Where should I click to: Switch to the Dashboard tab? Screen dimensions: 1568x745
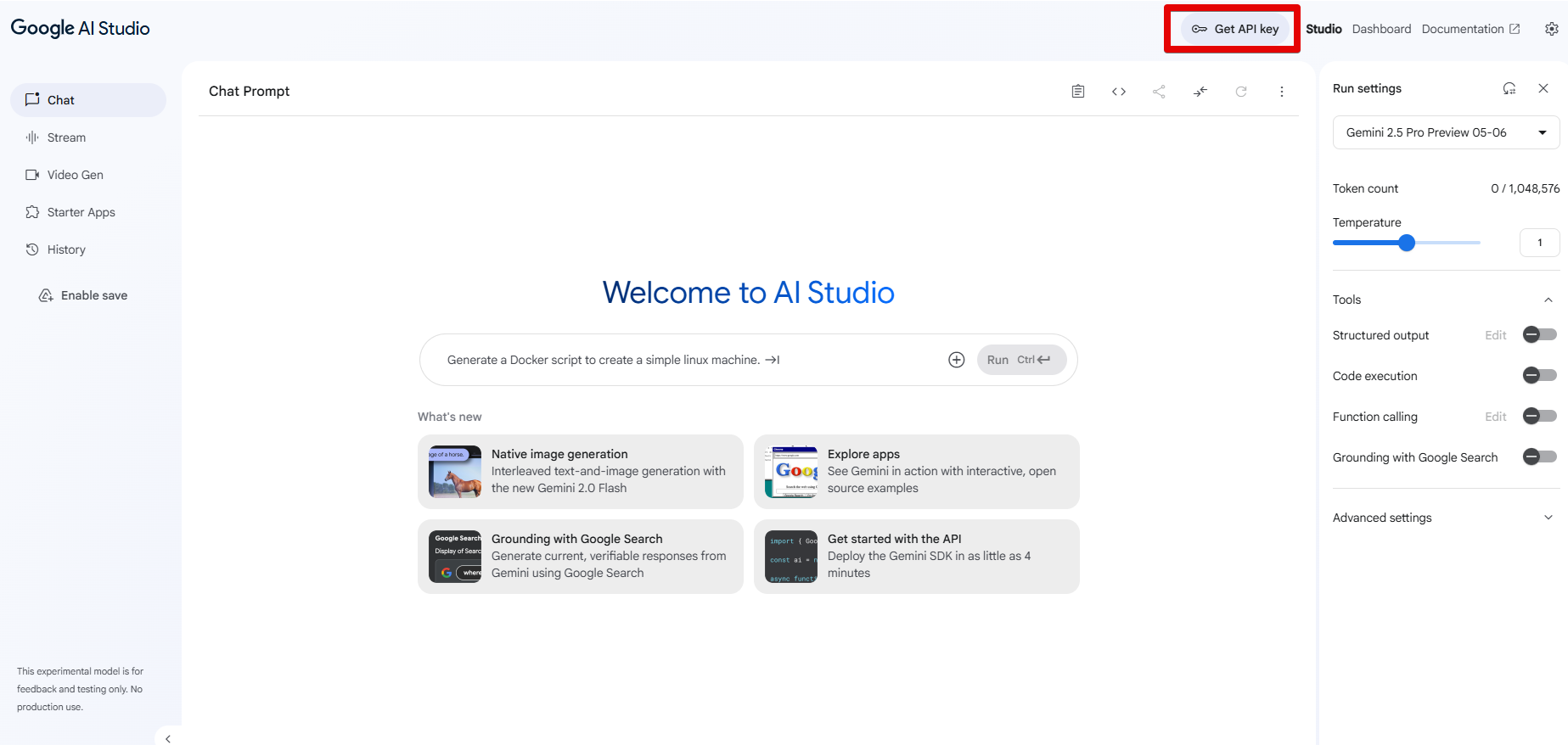click(x=1381, y=29)
